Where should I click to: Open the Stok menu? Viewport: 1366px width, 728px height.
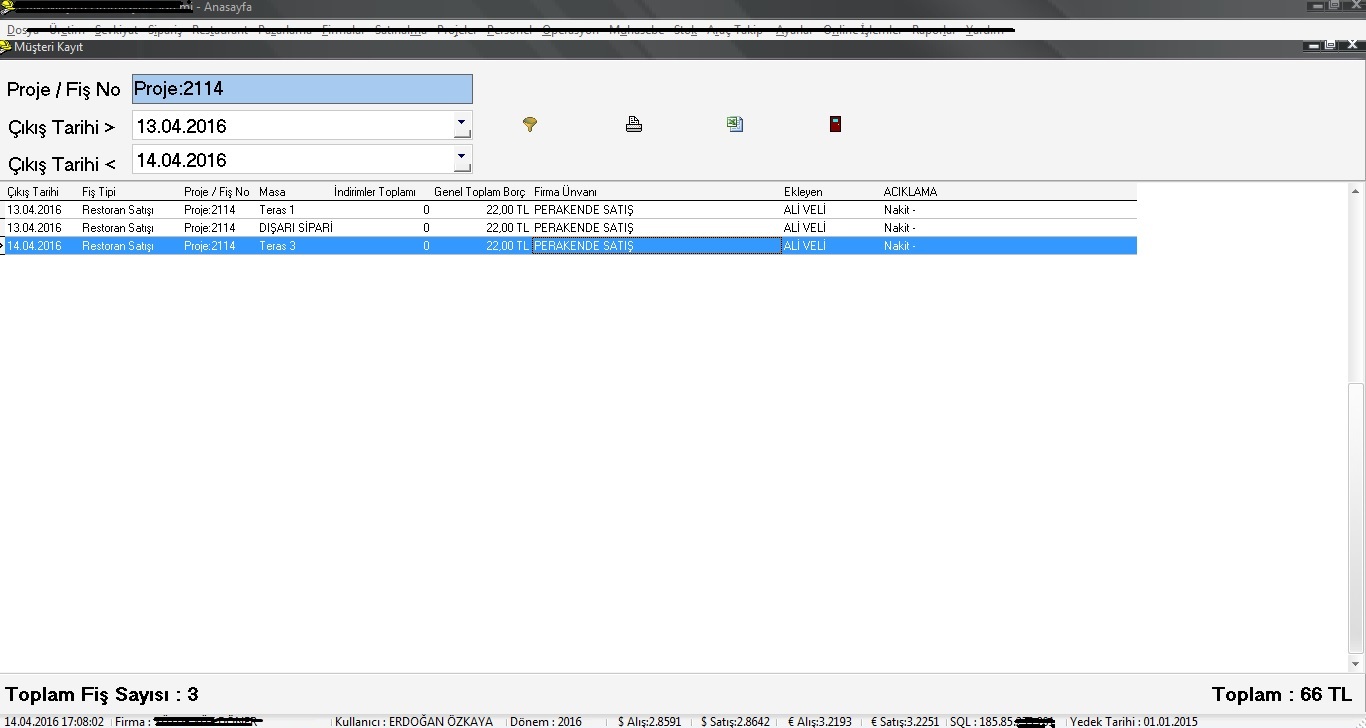(x=685, y=30)
